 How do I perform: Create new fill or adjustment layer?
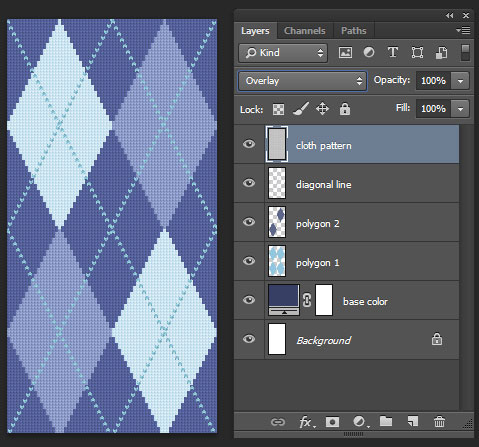(360, 422)
